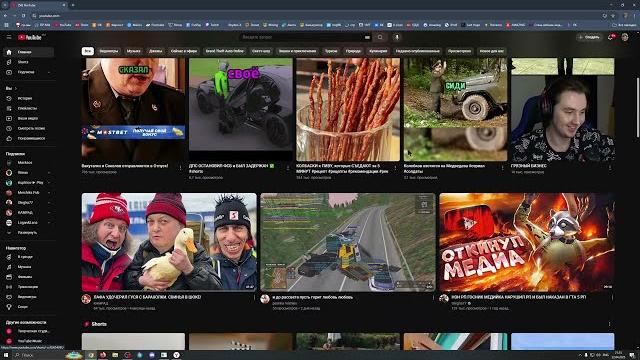
Task: Open Chrome from the Windows taskbar
Action: 91,355
